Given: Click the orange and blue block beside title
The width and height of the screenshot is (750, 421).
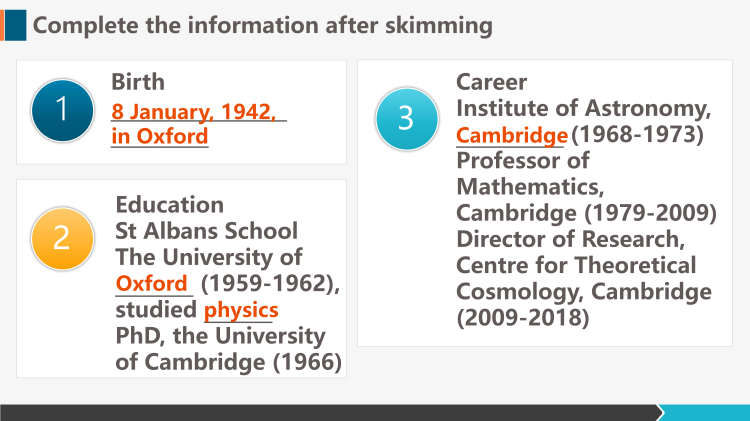Looking at the screenshot, I should (x=14, y=25).
